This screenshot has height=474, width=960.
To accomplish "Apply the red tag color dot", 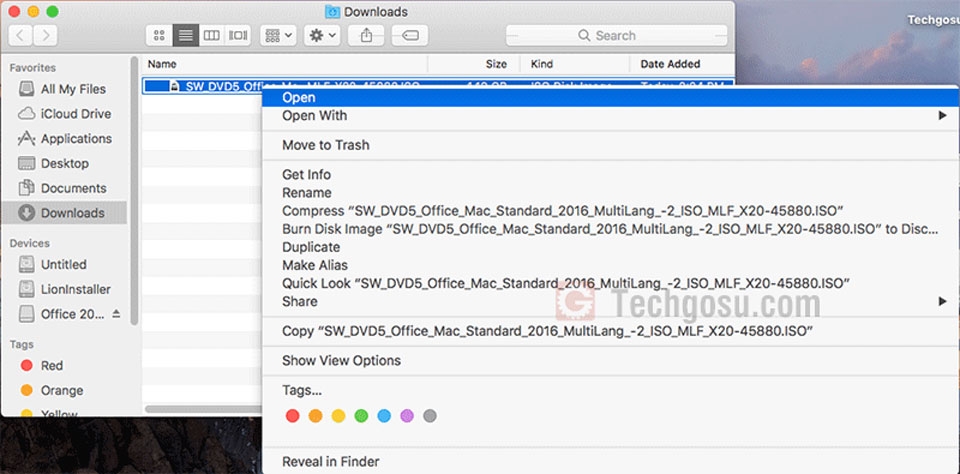I will [x=293, y=416].
